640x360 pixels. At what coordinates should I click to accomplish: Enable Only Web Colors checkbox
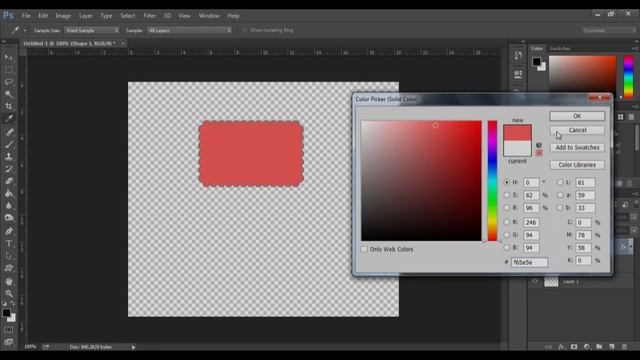pyautogui.click(x=364, y=249)
